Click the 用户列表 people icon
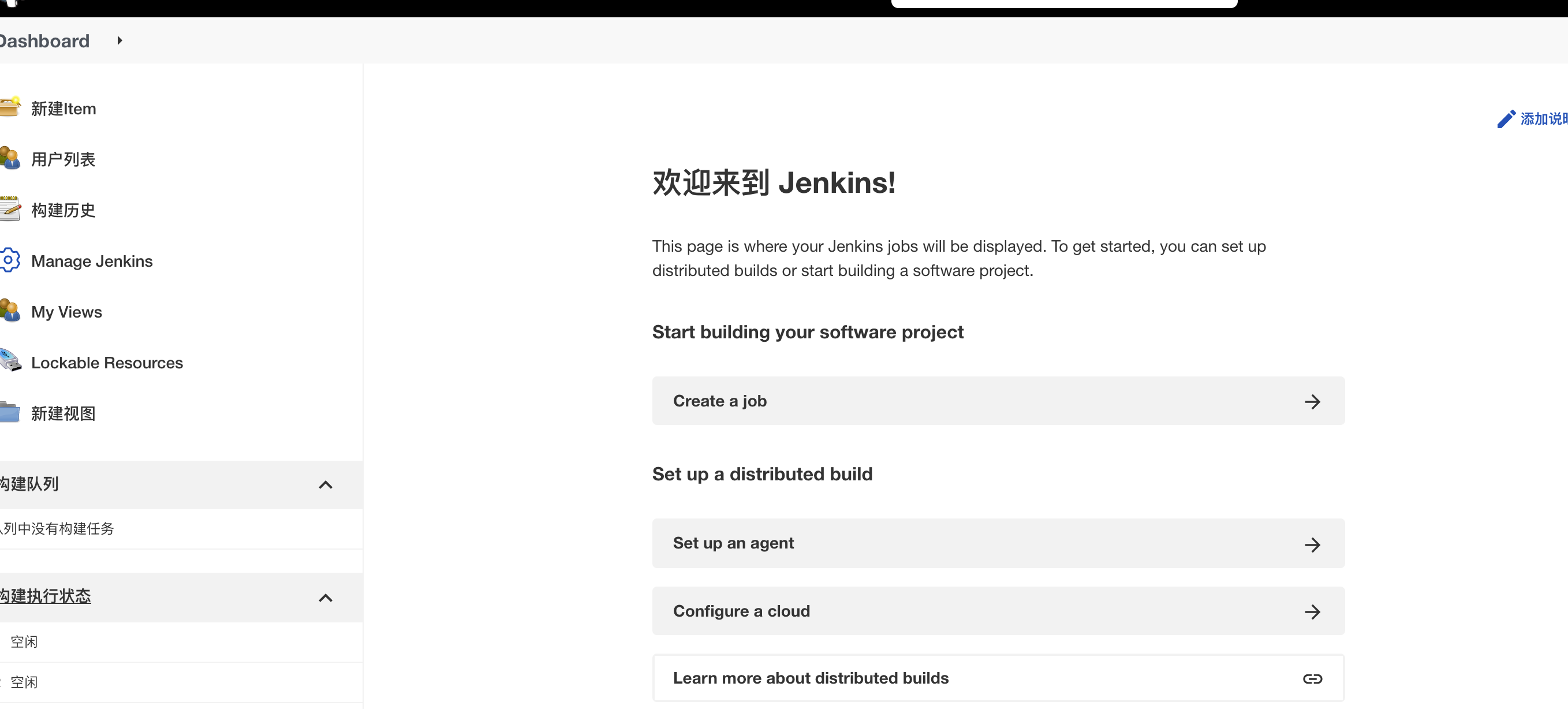This screenshot has height=709, width=1568. (10, 158)
